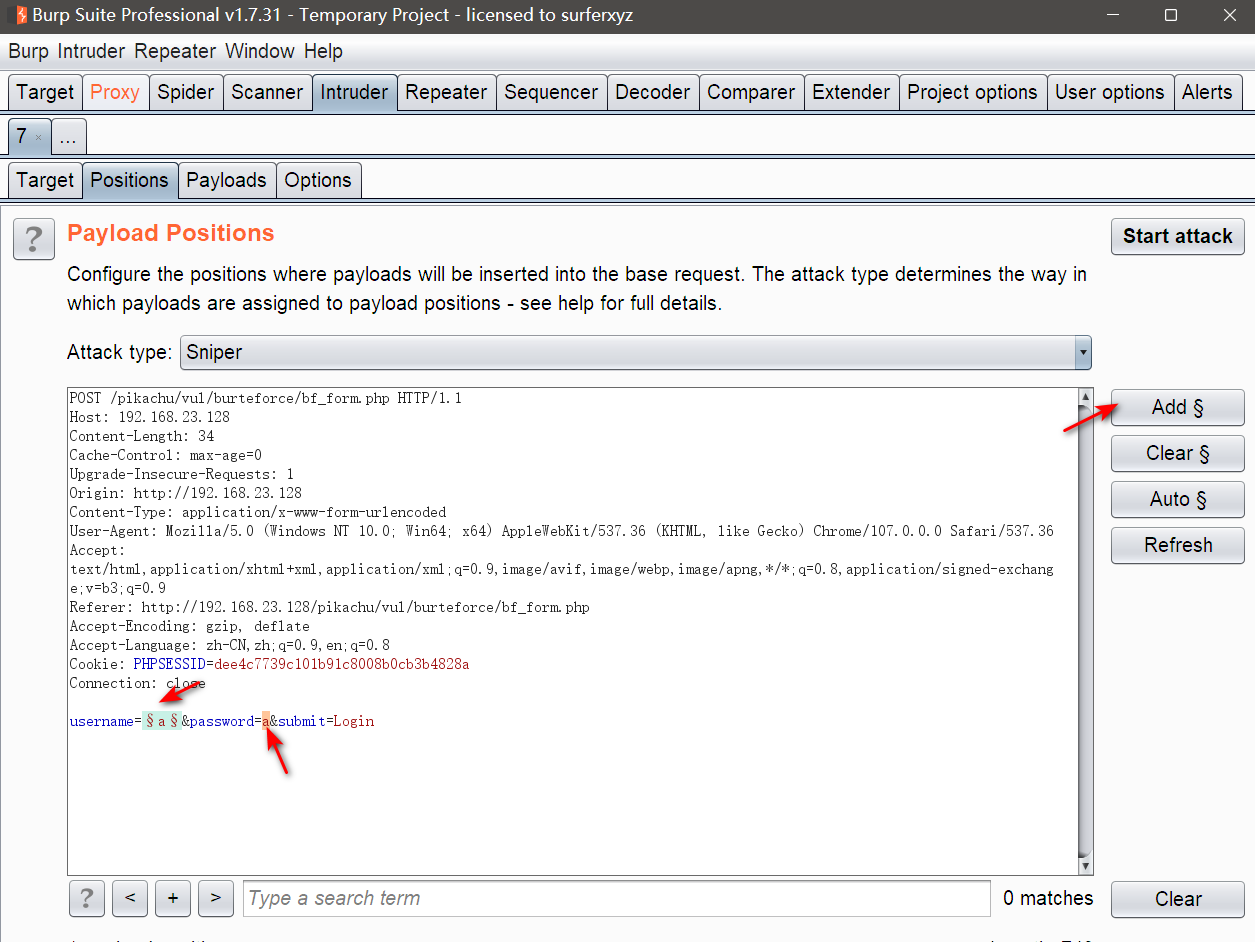Viewport: 1255px width, 942px height.
Task: Close Intruder attack tab 7
Action: pos(39,137)
